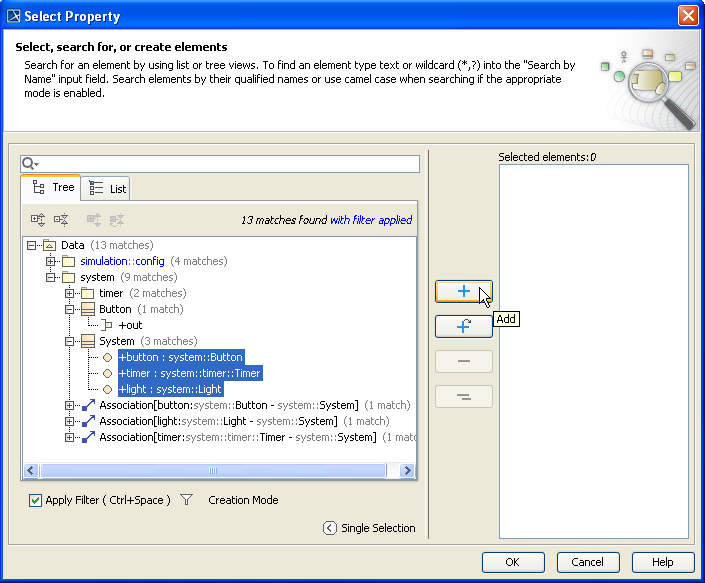705x583 pixels.
Task: Click the scroll right arrow
Action: [x=407, y=471]
